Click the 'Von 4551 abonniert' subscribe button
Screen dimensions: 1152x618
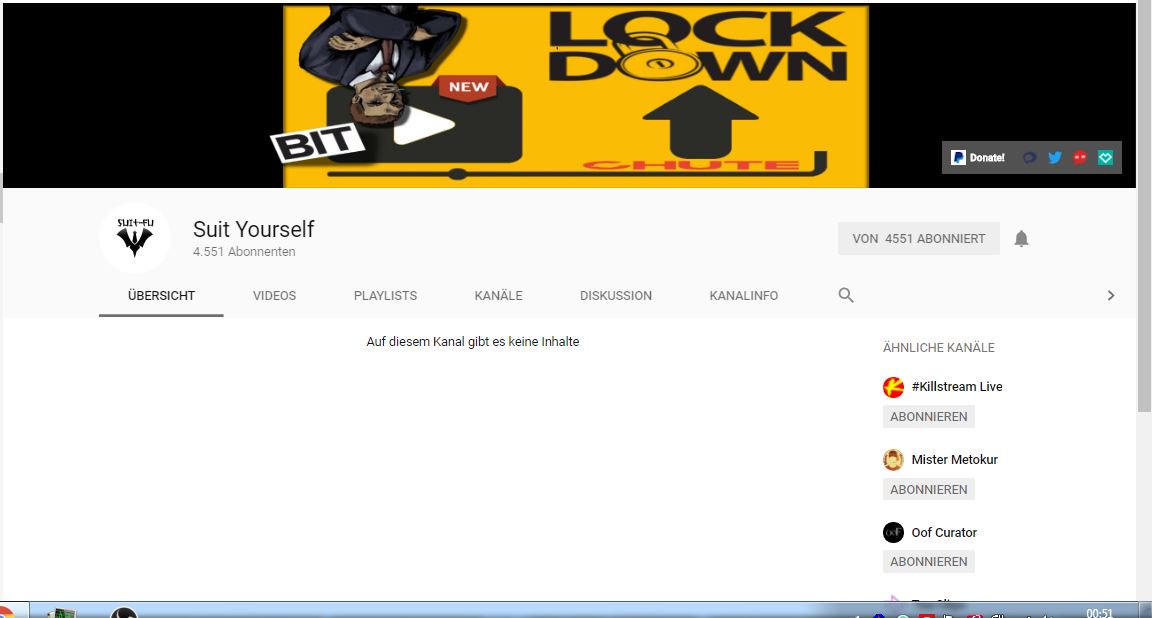click(918, 239)
